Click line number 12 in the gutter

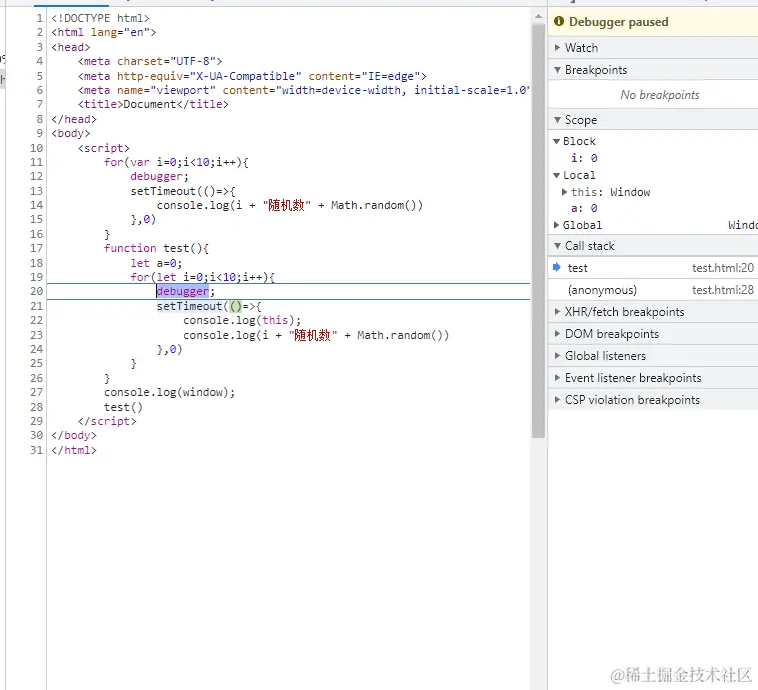(37, 176)
